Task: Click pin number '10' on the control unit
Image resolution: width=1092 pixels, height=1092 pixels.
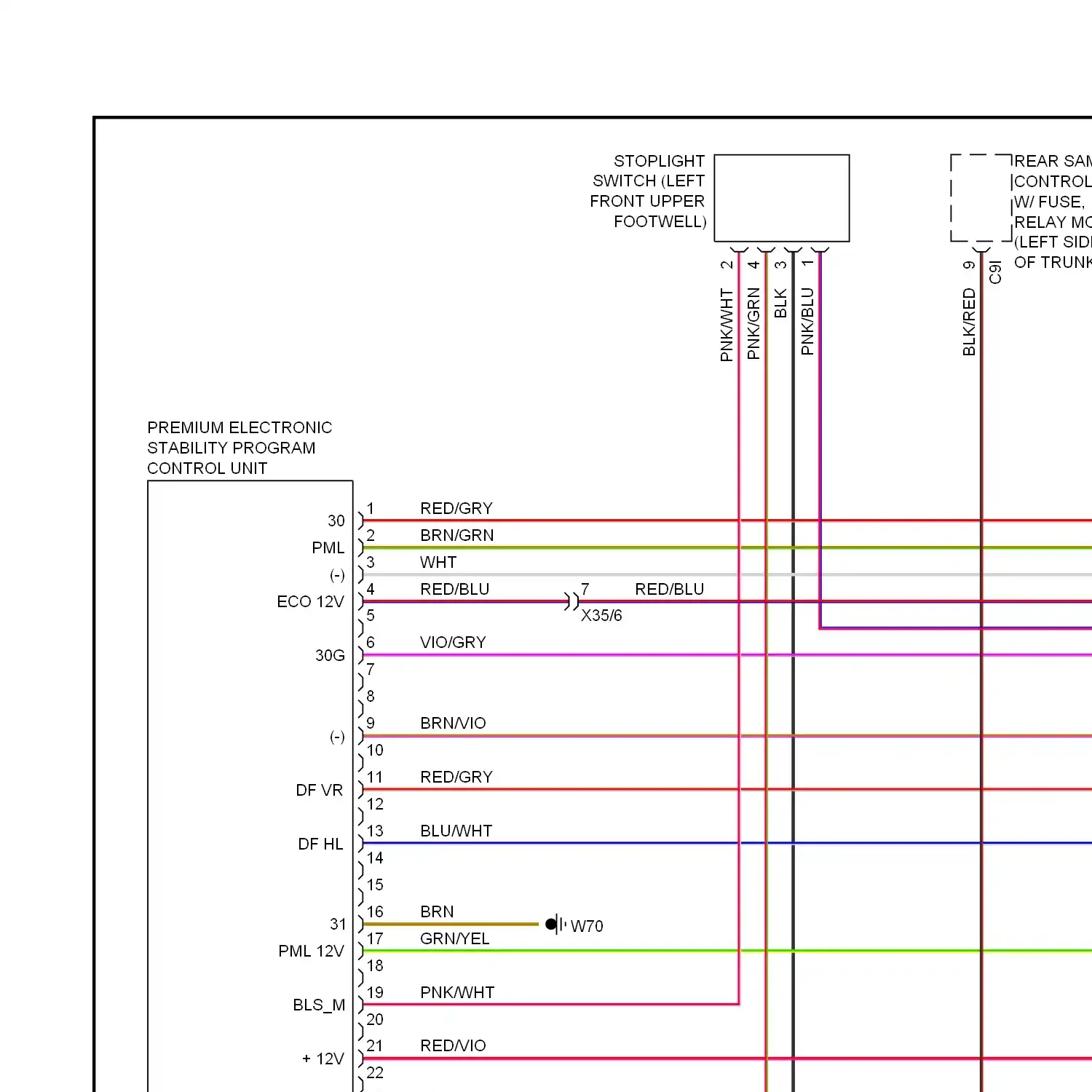Action: [x=375, y=750]
